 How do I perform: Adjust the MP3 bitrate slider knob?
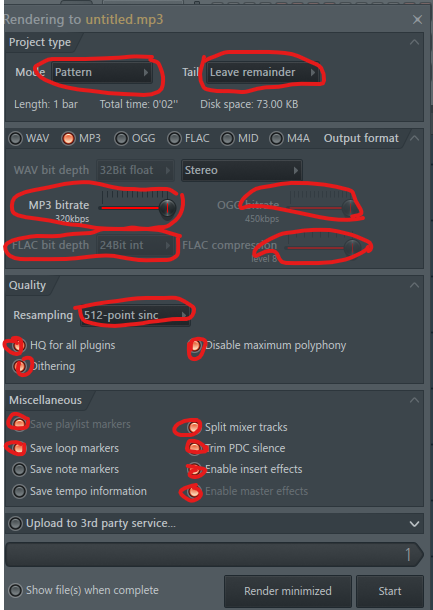pos(167,208)
